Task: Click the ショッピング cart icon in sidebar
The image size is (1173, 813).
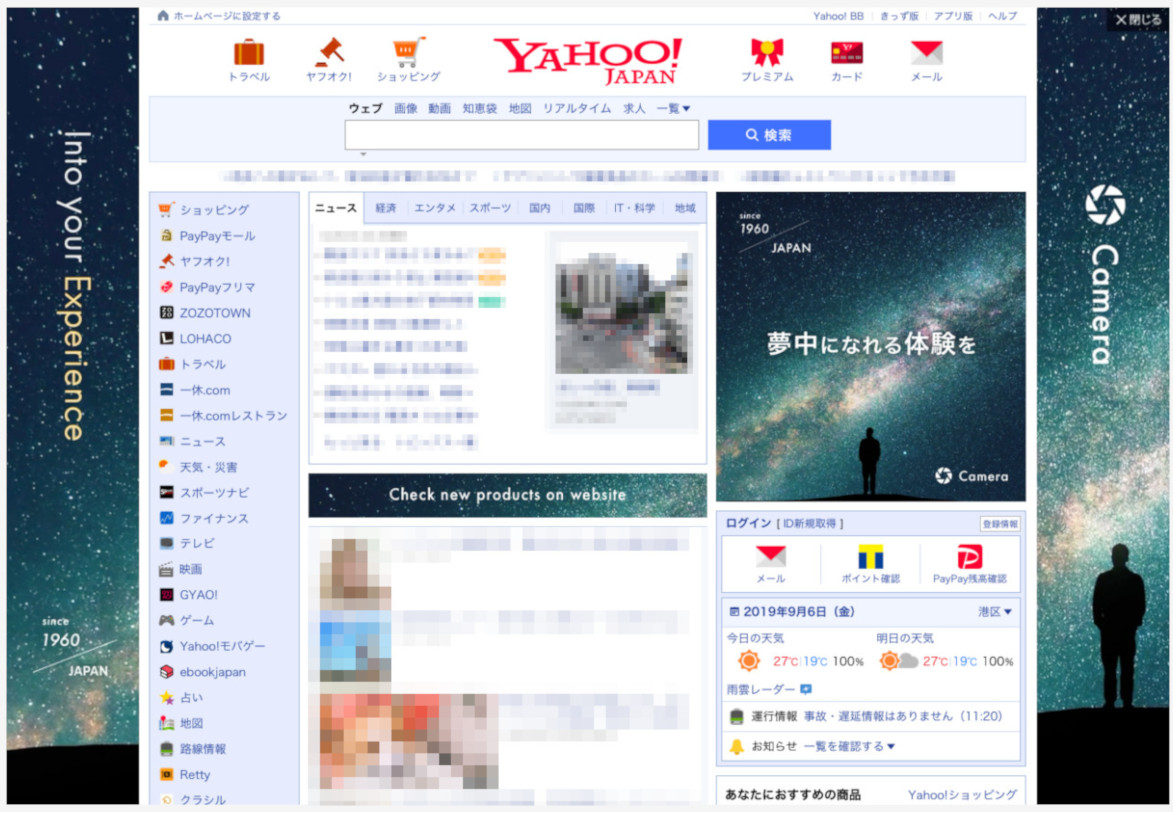Action: coord(166,209)
